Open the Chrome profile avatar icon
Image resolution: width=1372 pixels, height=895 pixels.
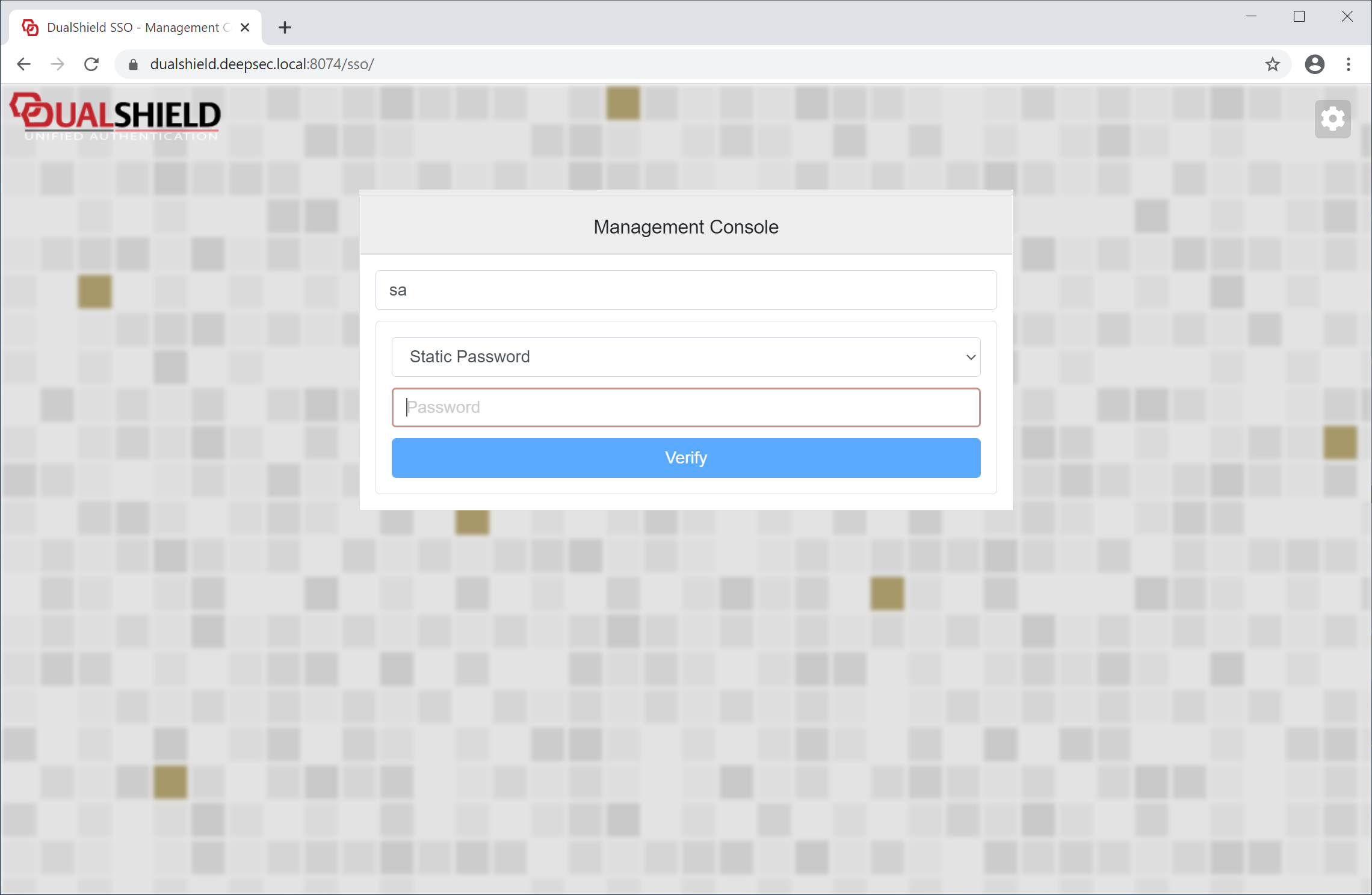1314,64
